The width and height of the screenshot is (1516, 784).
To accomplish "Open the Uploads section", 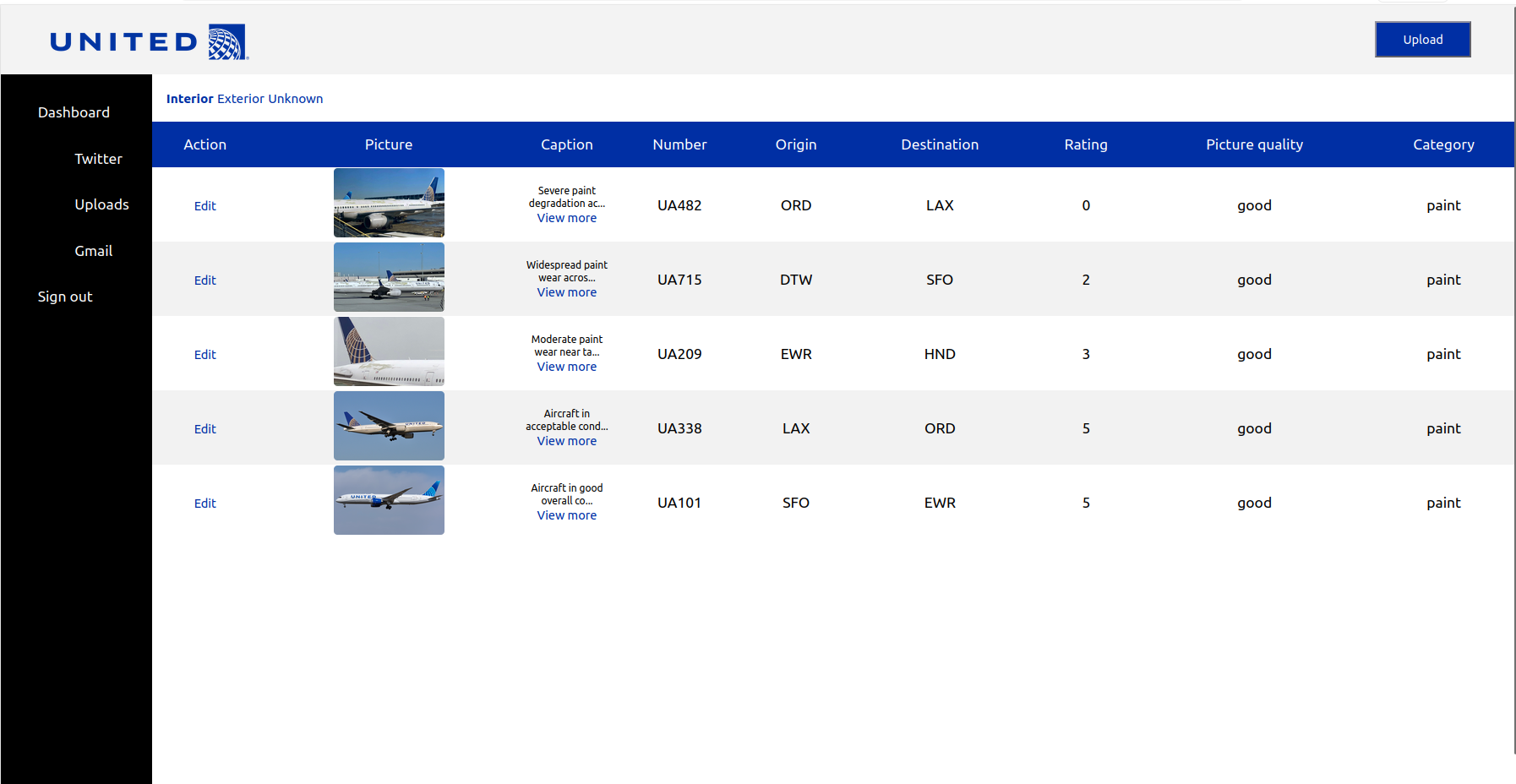I will (101, 204).
